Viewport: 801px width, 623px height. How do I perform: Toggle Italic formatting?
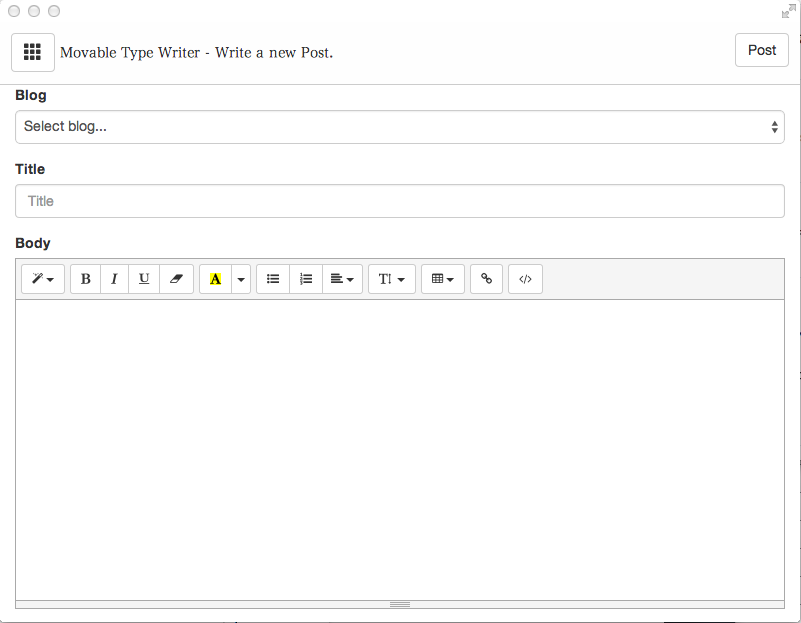point(114,279)
